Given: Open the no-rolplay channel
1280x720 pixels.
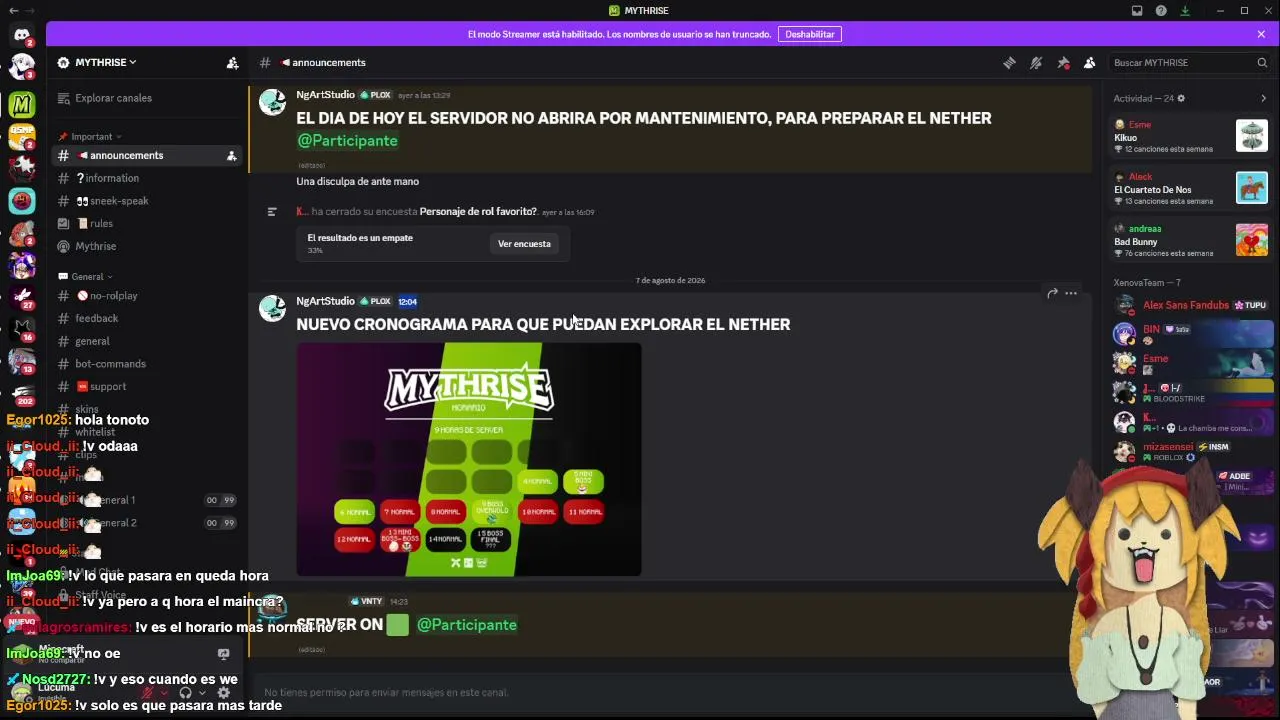Looking at the screenshot, I should click(x=148, y=296).
